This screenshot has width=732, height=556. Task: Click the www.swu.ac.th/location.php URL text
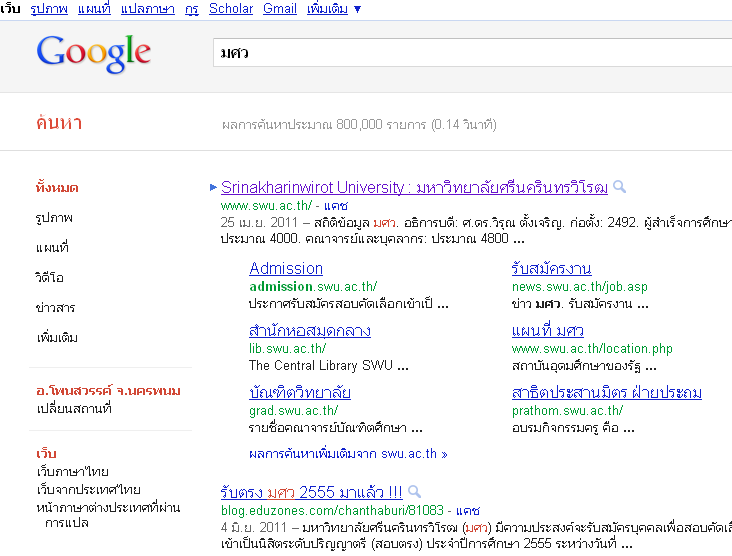[x=592, y=348]
